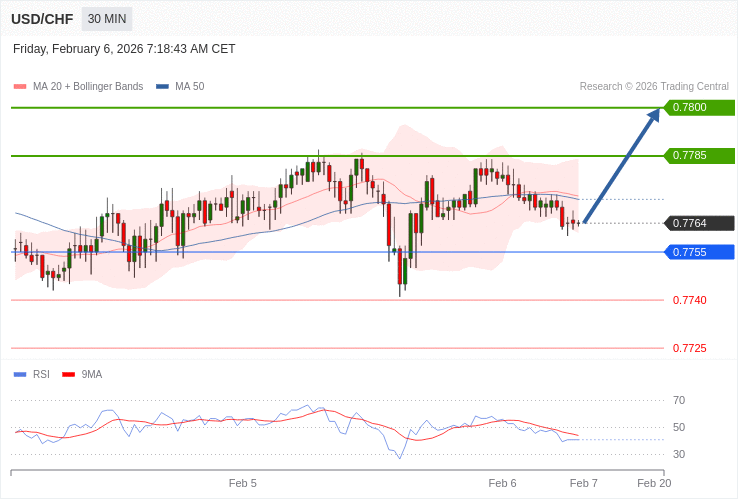Viewport: 738px width, 500px height.
Task: Click the chart timestamp Friday, February 6, 2026
Action: (124, 49)
